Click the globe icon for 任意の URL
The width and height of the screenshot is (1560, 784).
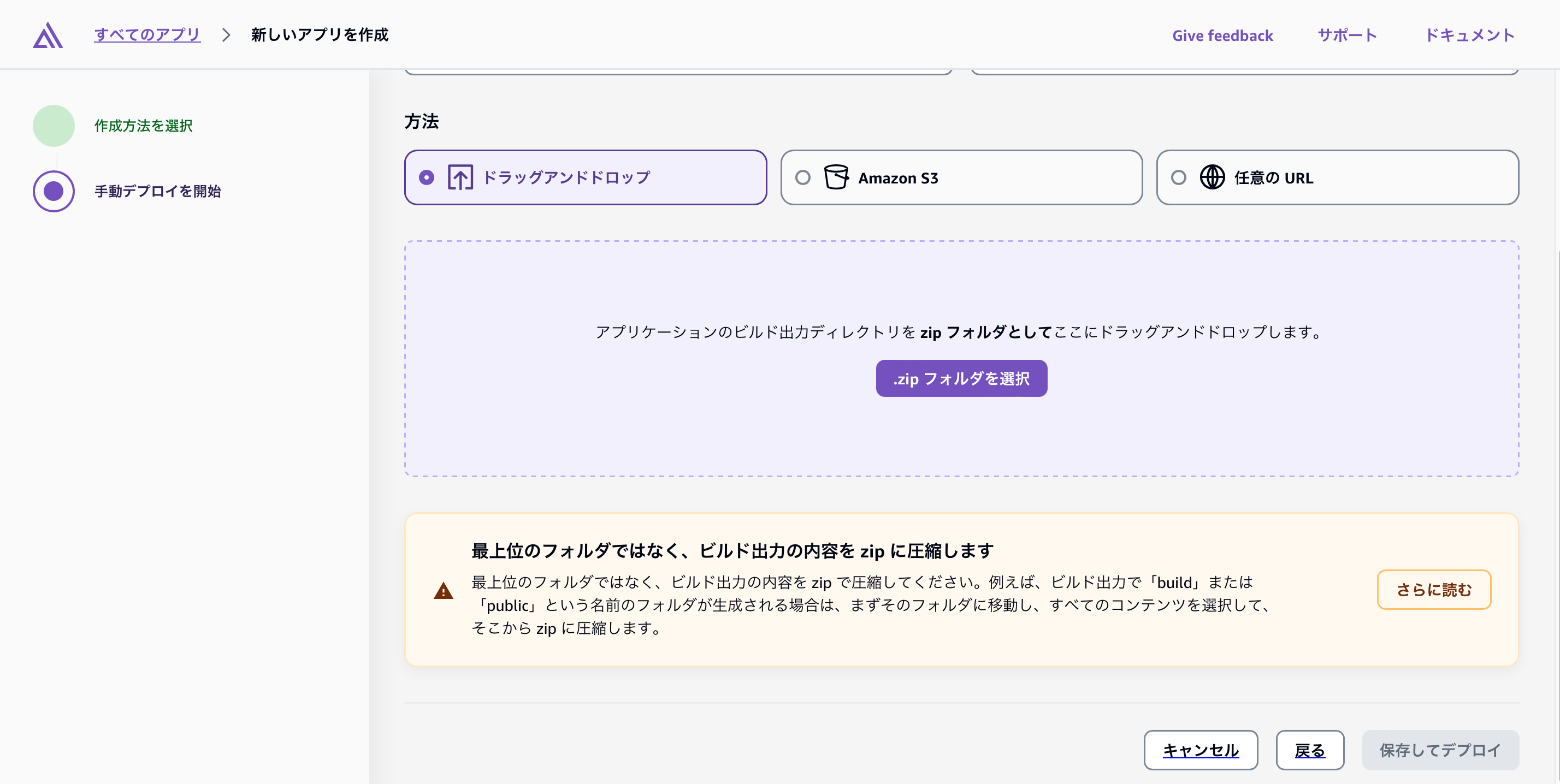coord(1213,177)
